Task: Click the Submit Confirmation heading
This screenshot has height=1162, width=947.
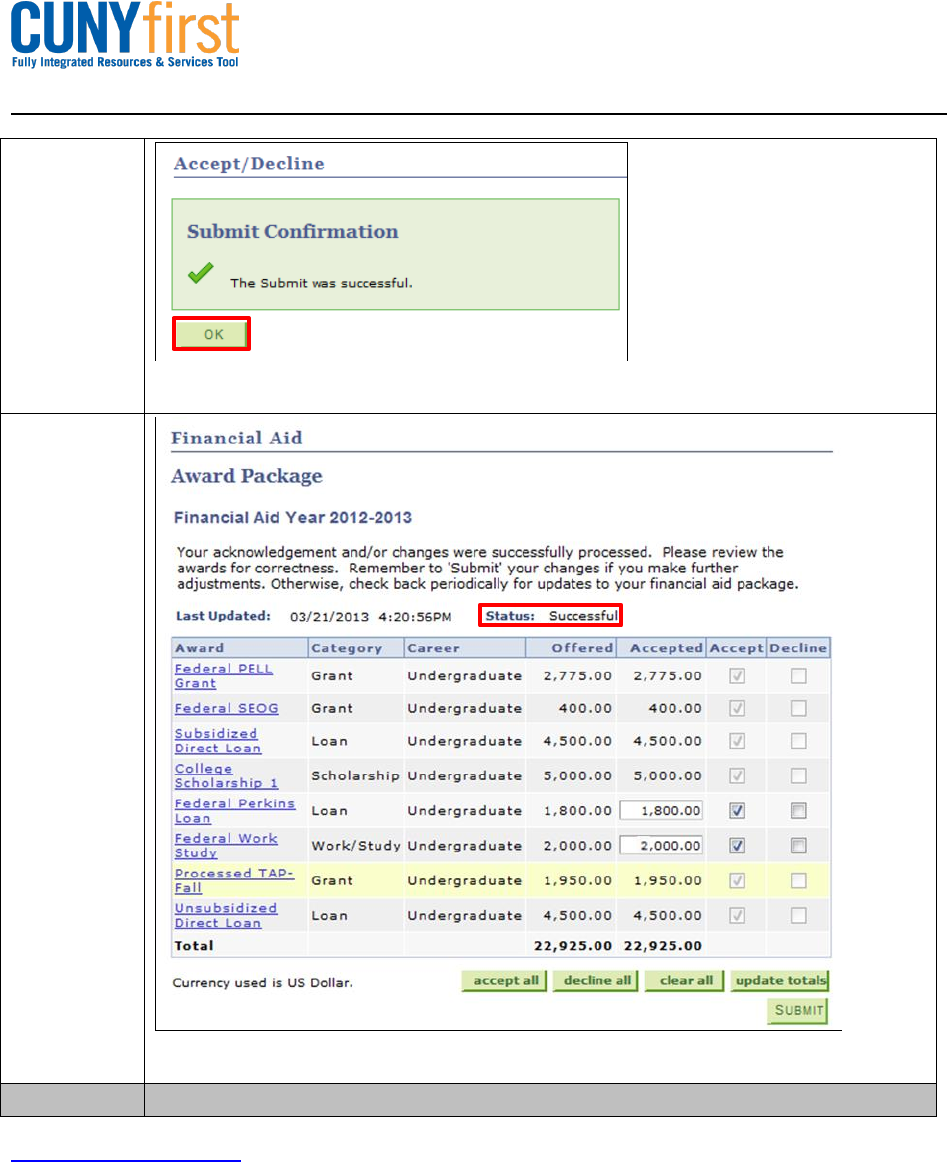Action: [x=293, y=231]
